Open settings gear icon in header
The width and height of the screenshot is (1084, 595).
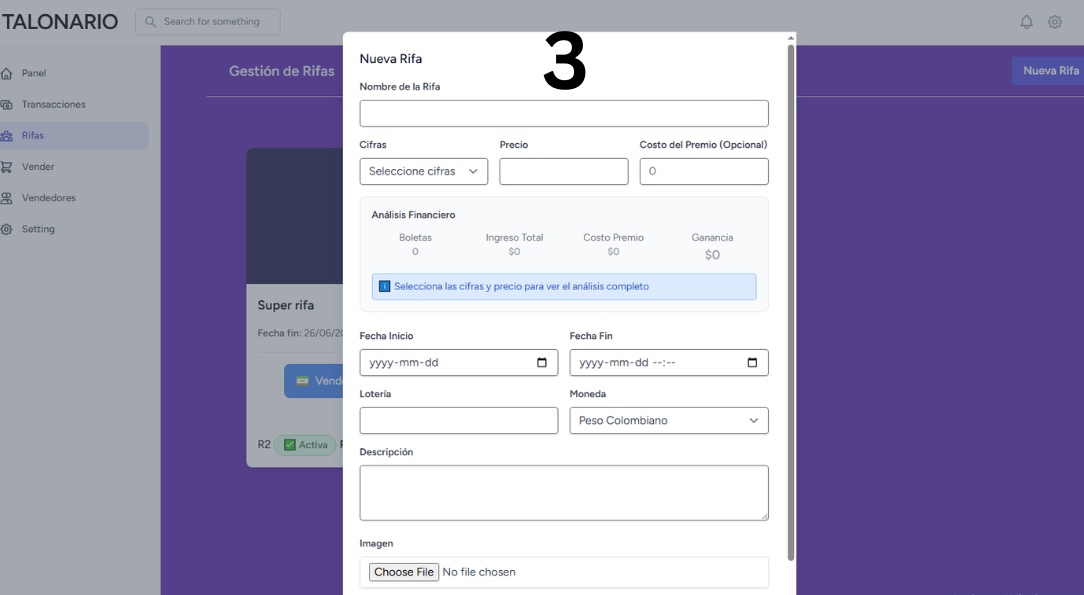click(x=1055, y=22)
